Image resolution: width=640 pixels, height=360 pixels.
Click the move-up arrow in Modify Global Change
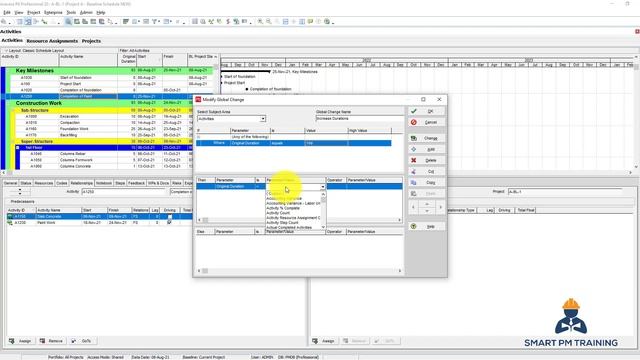(427, 204)
